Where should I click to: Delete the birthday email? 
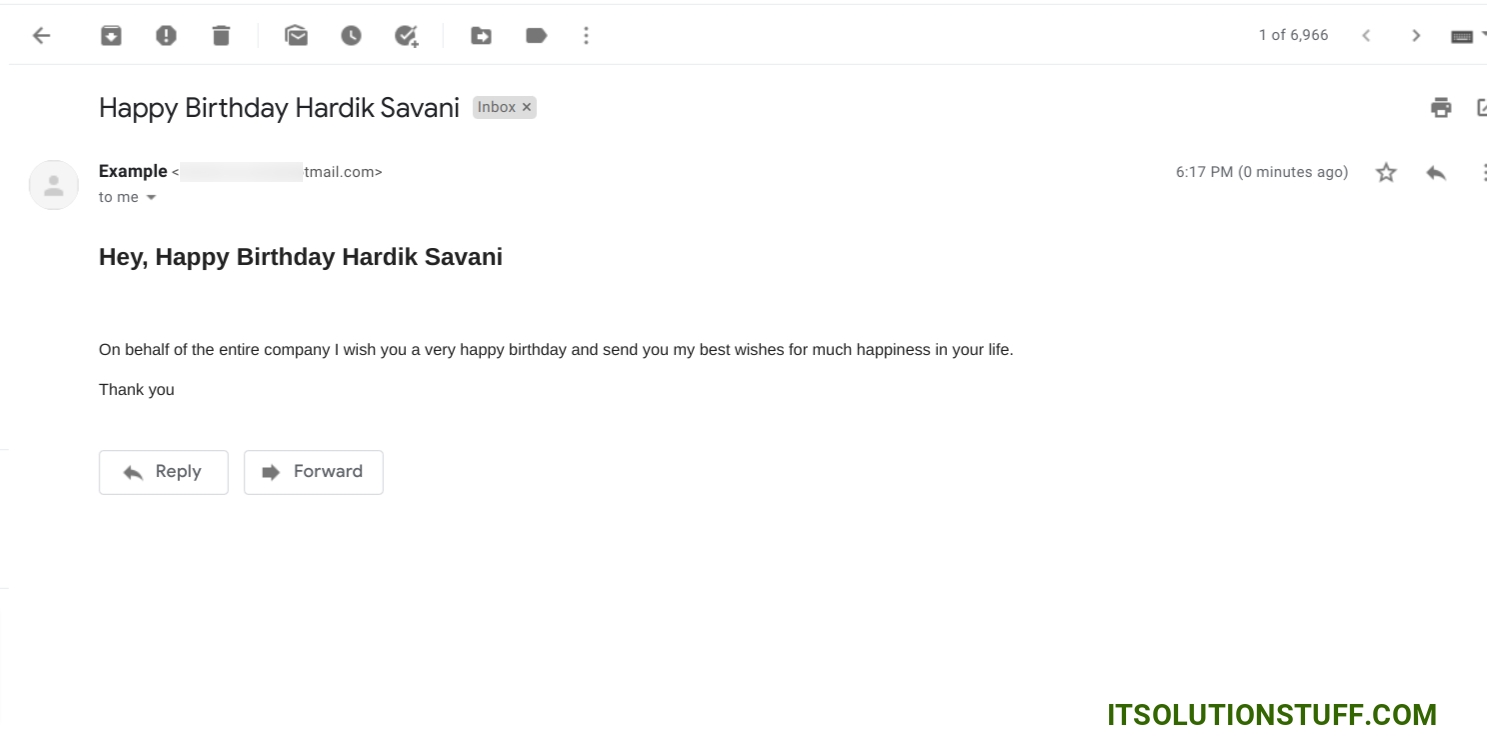221,36
